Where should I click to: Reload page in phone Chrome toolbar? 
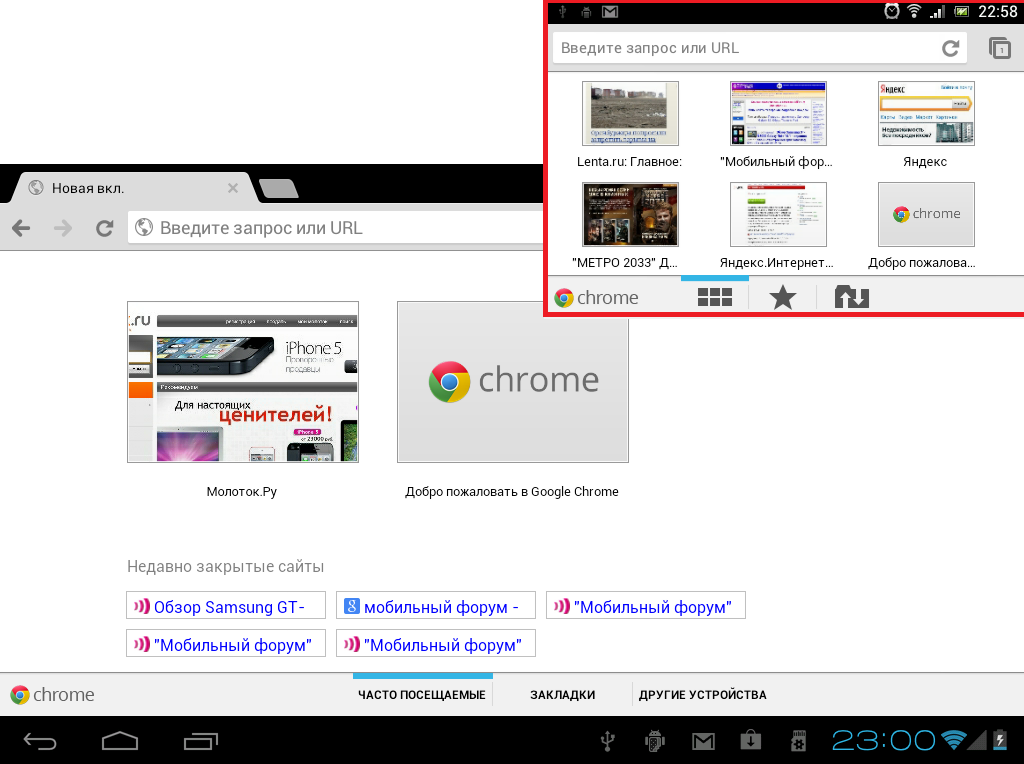950,48
